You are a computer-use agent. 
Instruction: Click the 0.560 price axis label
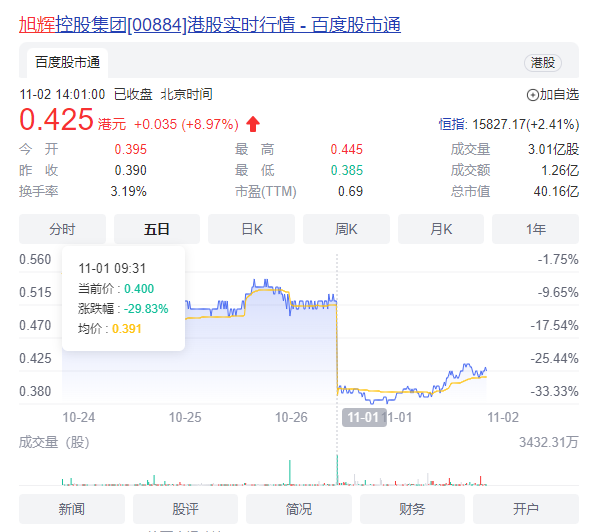(x=35, y=259)
